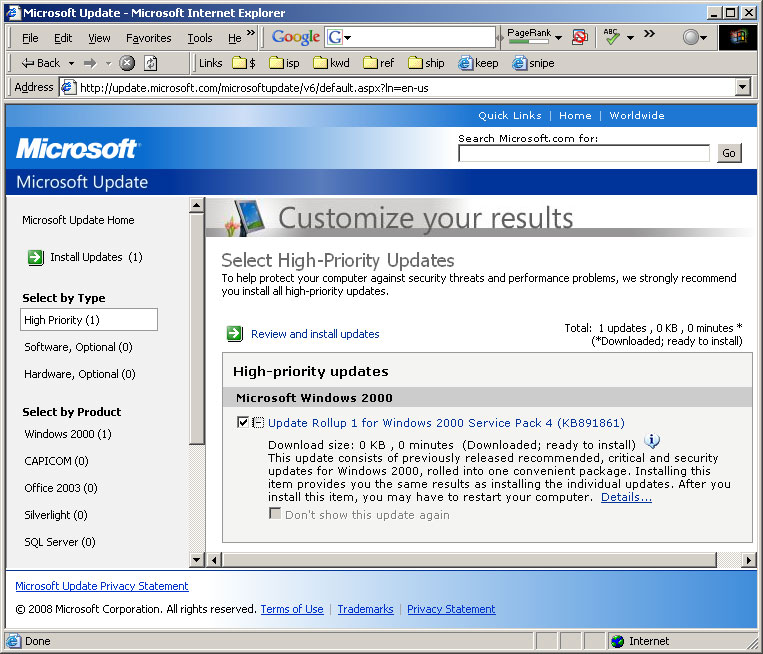Click the sidebar vertical scrollbar thumb

197,328
